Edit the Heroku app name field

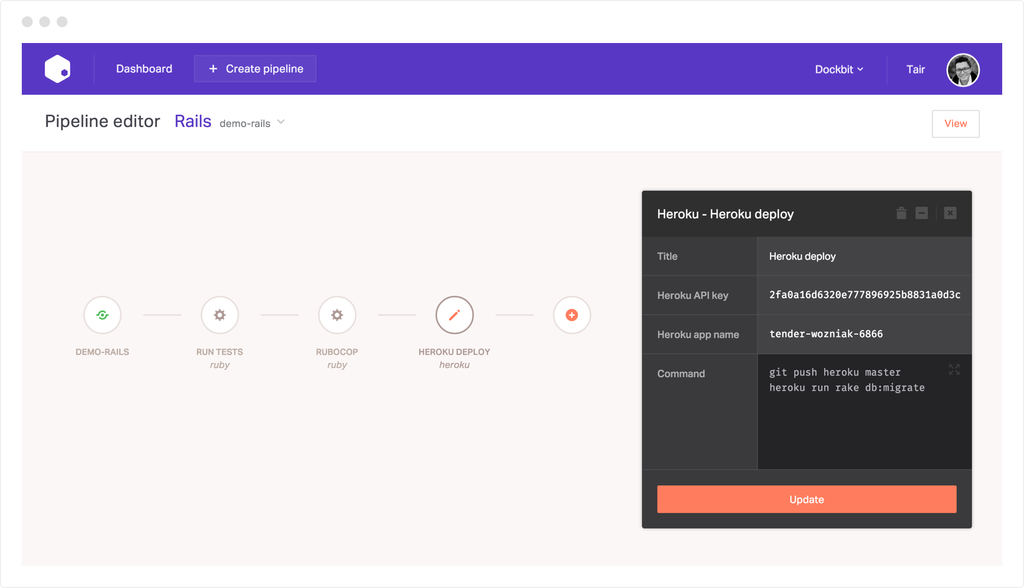coord(864,334)
